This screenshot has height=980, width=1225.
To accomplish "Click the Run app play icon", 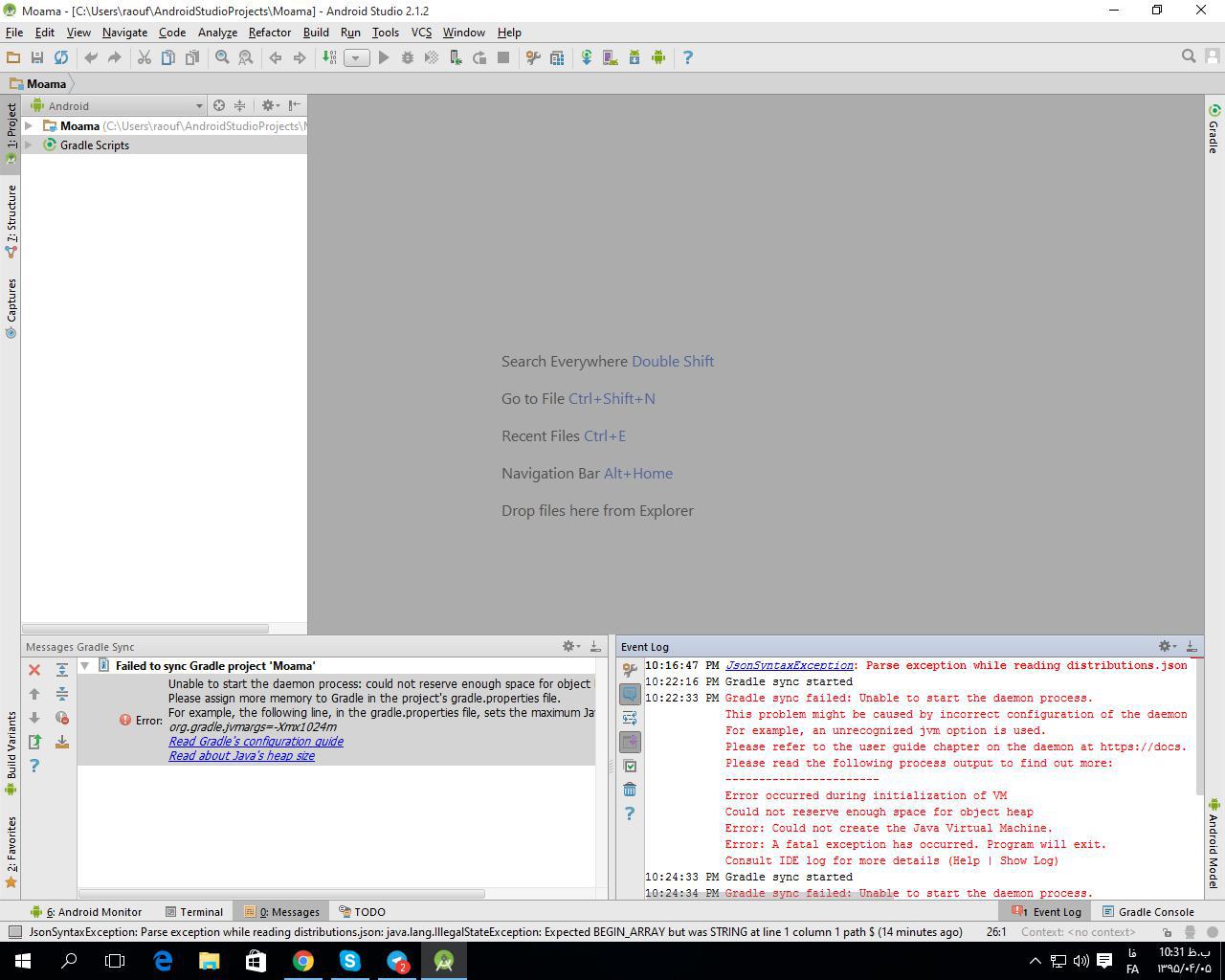I will [x=384, y=57].
